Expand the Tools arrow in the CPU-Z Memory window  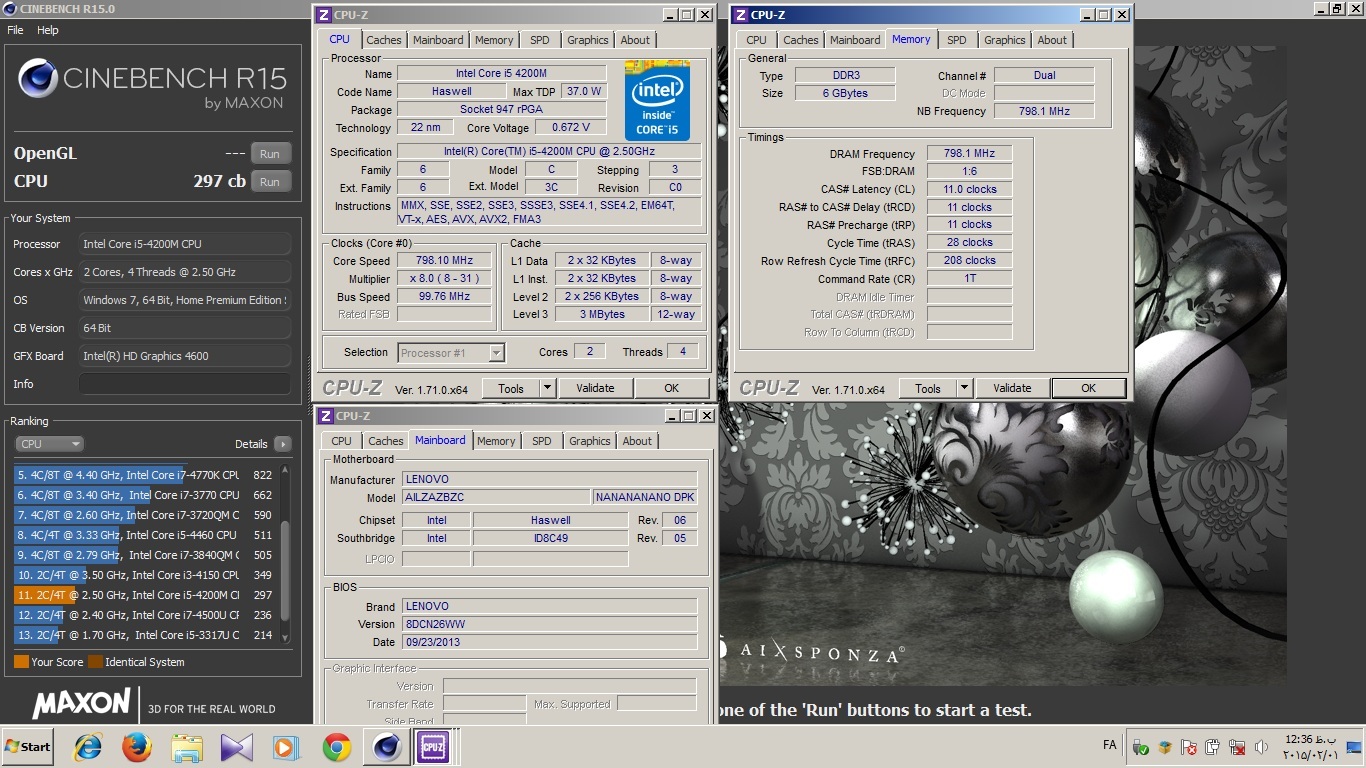tap(964, 388)
